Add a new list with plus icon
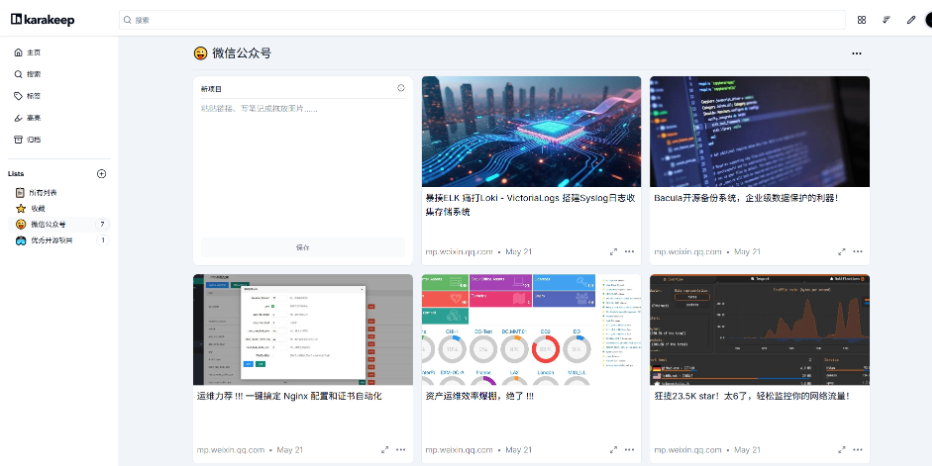The image size is (932, 466). [x=101, y=174]
